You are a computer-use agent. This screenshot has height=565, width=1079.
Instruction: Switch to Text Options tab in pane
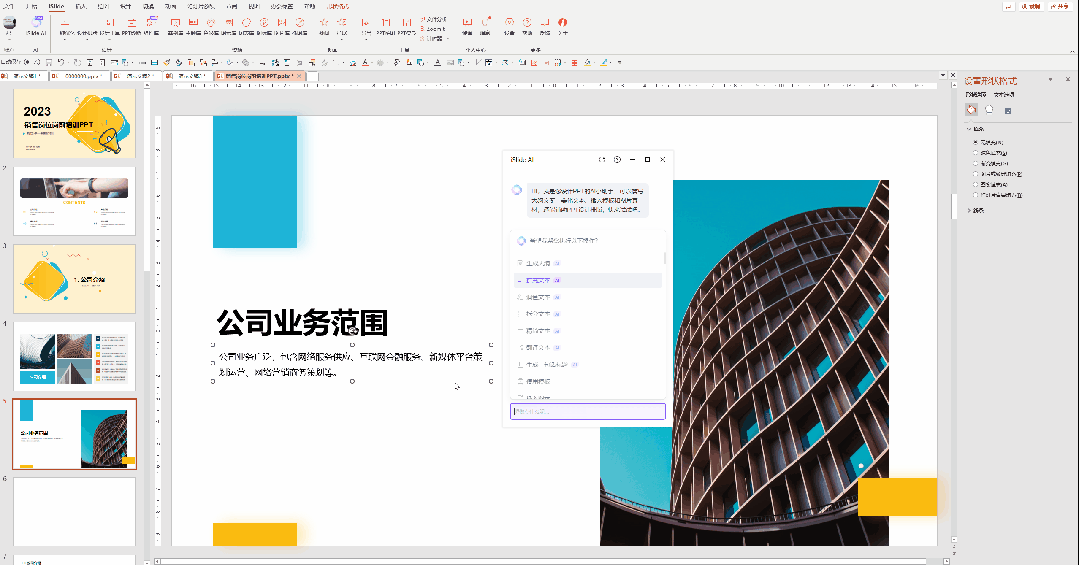tap(1004, 94)
